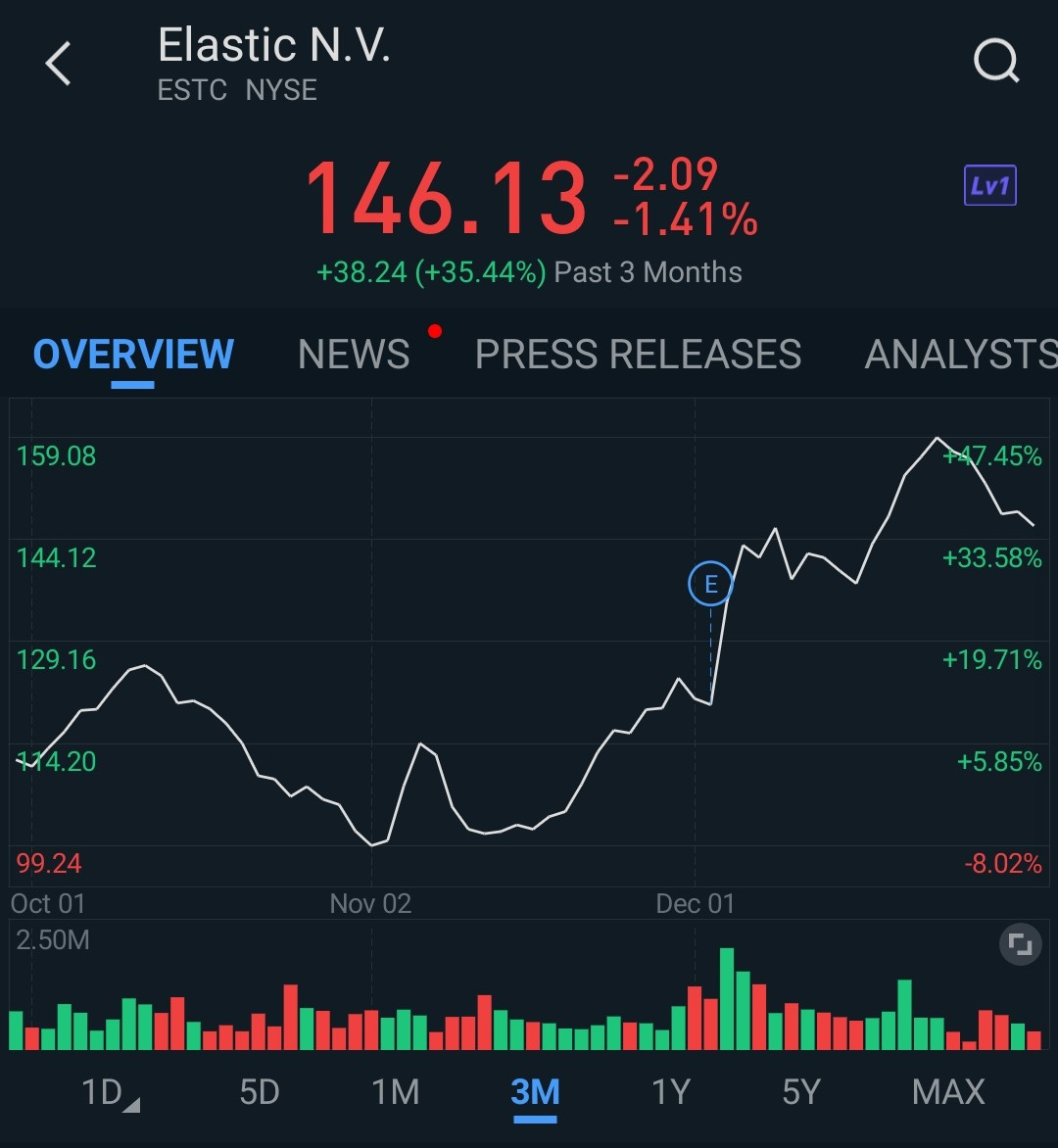Image resolution: width=1058 pixels, height=1148 pixels.
Task: Click the earnings E marker on chart
Action: pos(710,584)
